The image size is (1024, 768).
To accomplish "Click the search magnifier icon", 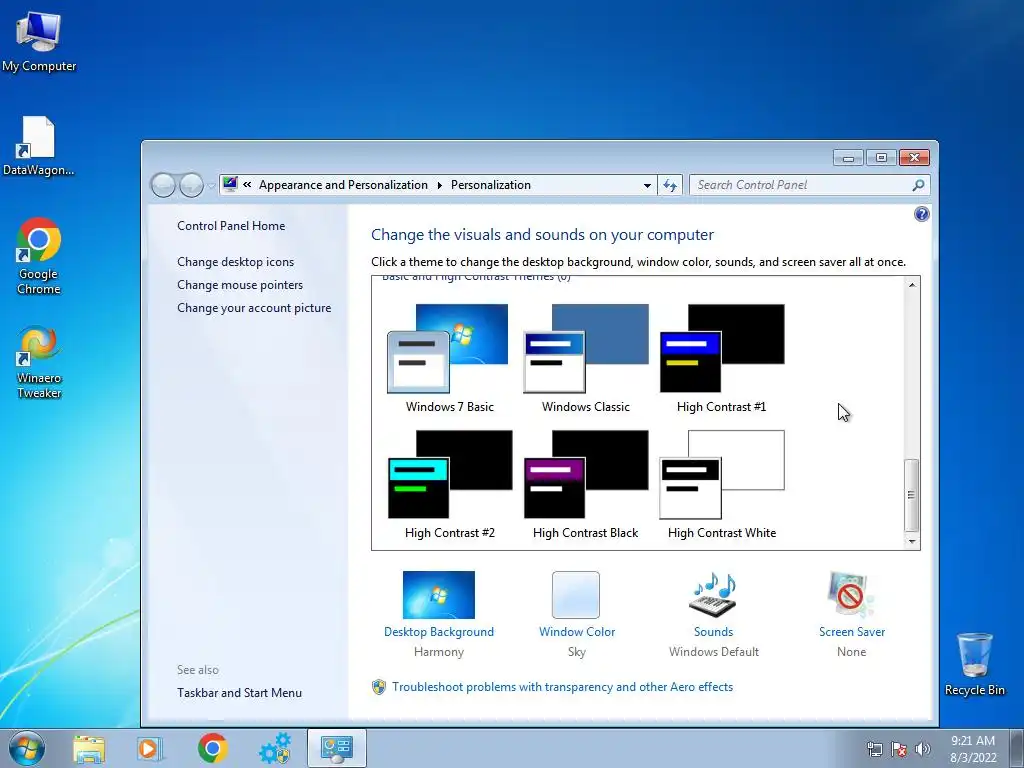I will pos(918,185).
